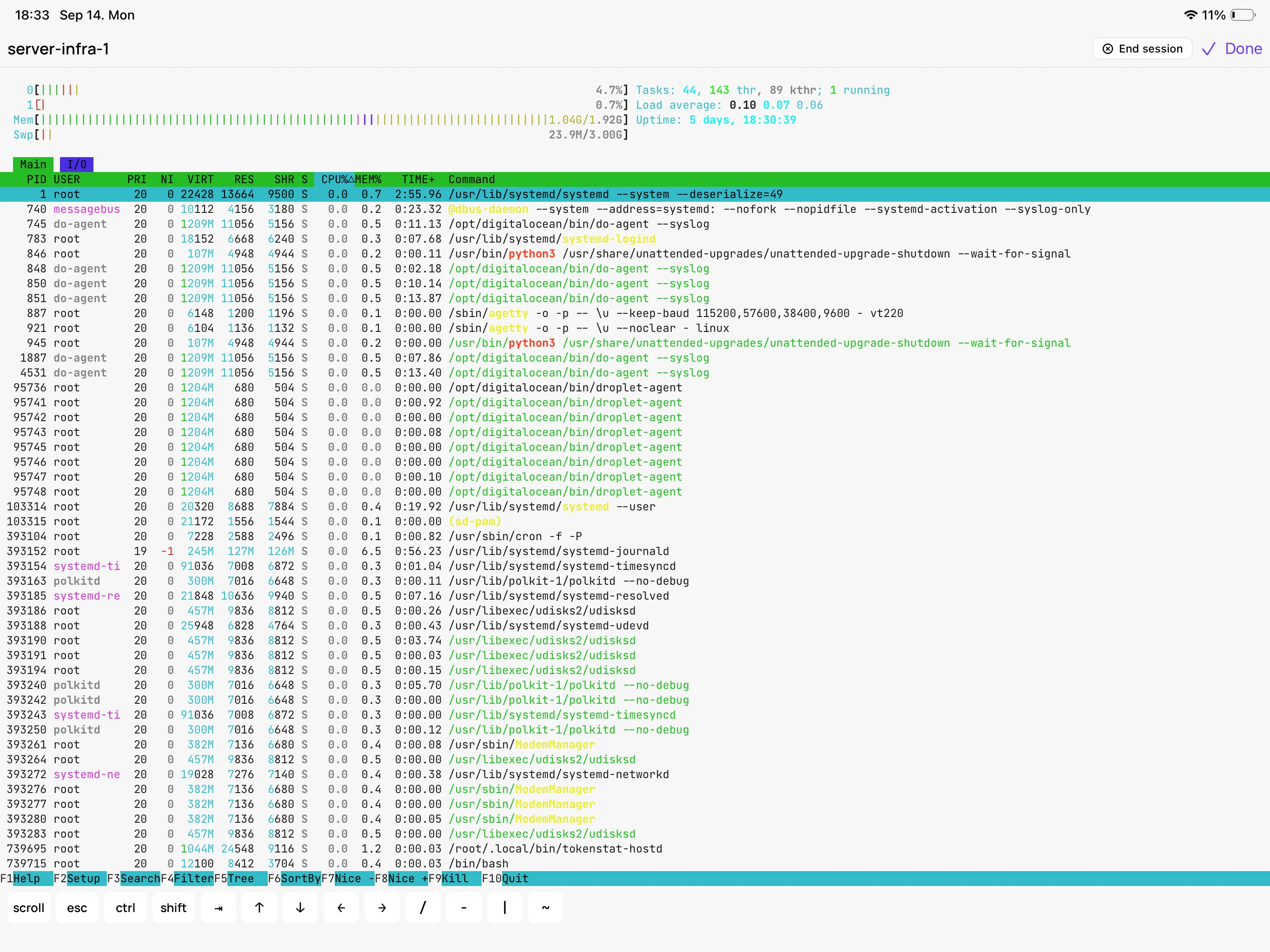Image resolution: width=1270 pixels, height=952 pixels.
Task: Select the /bin/bash process row
Action: [x=635, y=864]
